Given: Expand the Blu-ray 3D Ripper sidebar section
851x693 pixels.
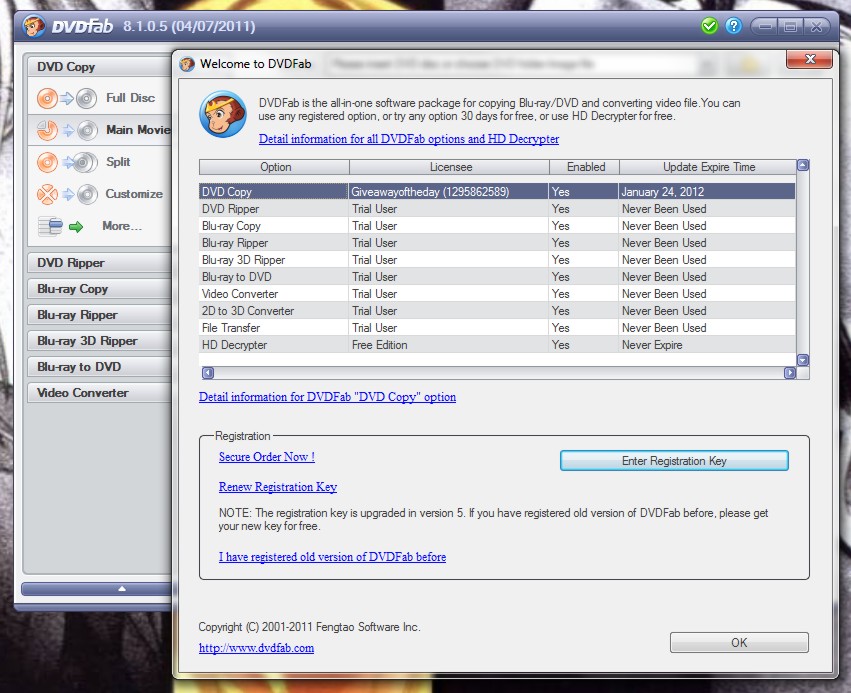Looking at the screenshot, I should 100,341.
